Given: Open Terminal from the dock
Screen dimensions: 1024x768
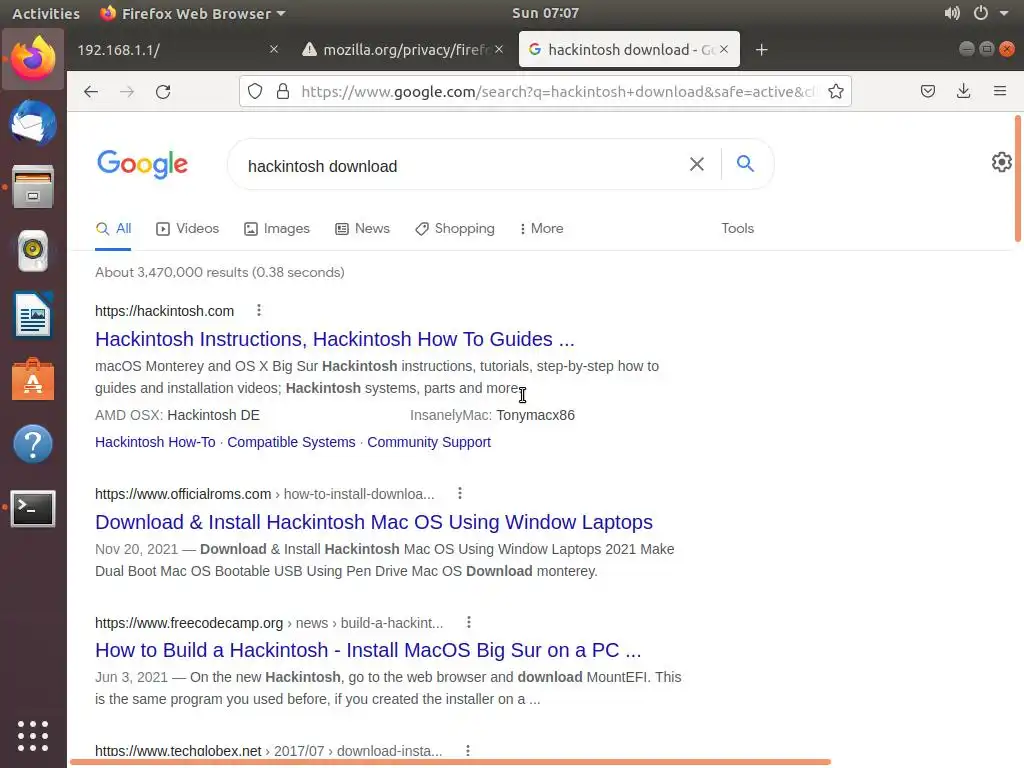Looking at the screenshot, I should coord(33,508).
